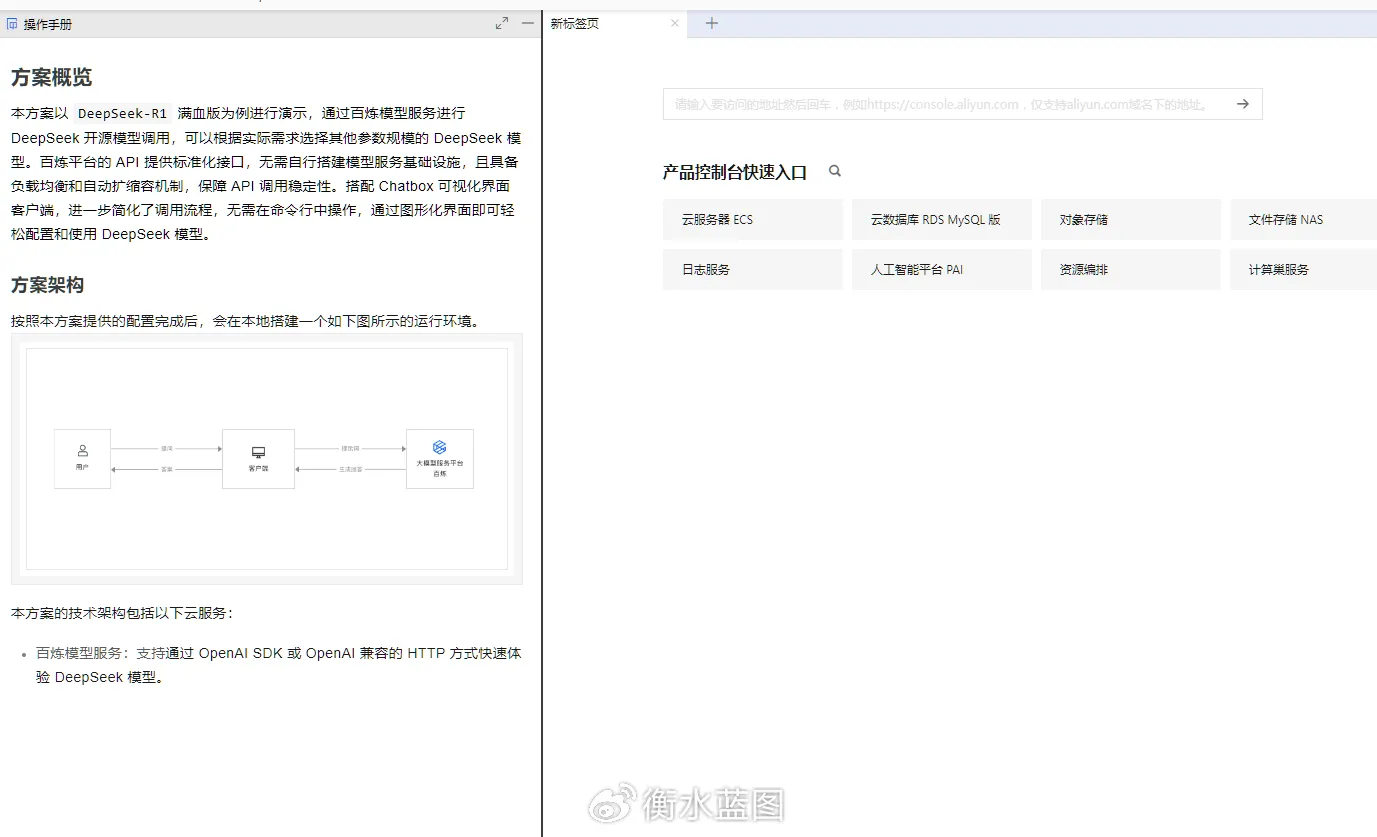Open 对象存储 console shortcut

pyautogui.click(x=1131, y=219)
